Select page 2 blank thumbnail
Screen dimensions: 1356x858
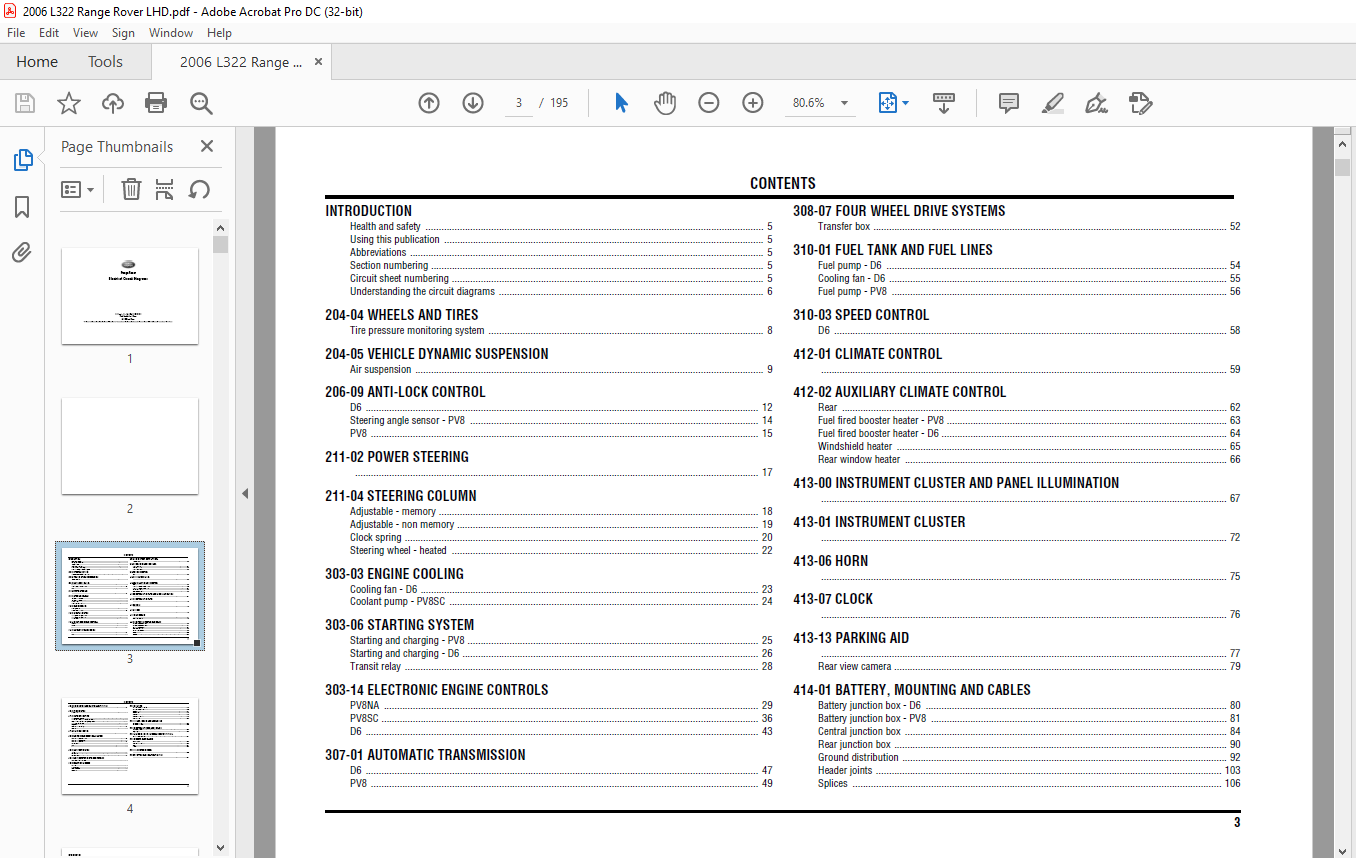[x=130, y=446]
